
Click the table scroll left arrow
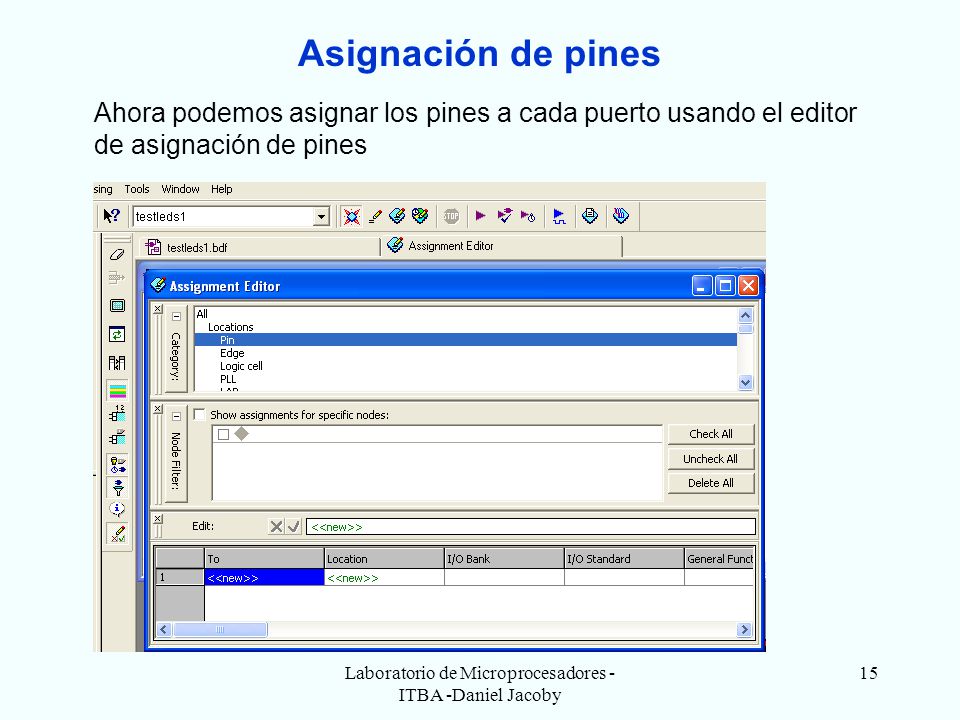point(164,629)
